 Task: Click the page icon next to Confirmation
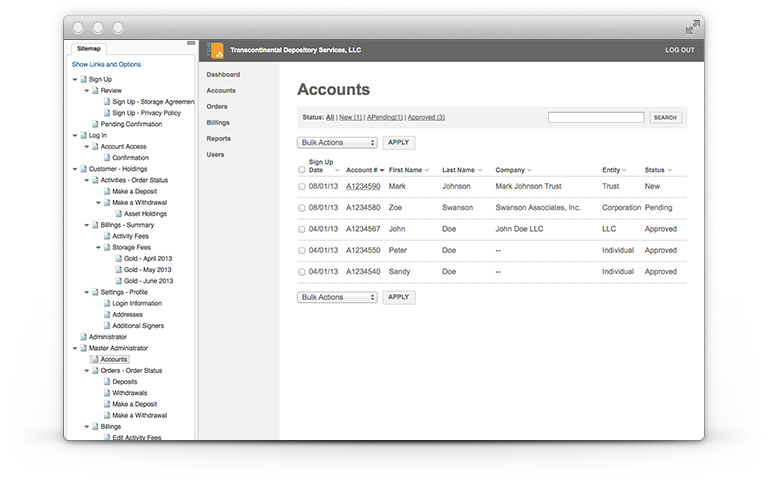click(x=107, y=158)
